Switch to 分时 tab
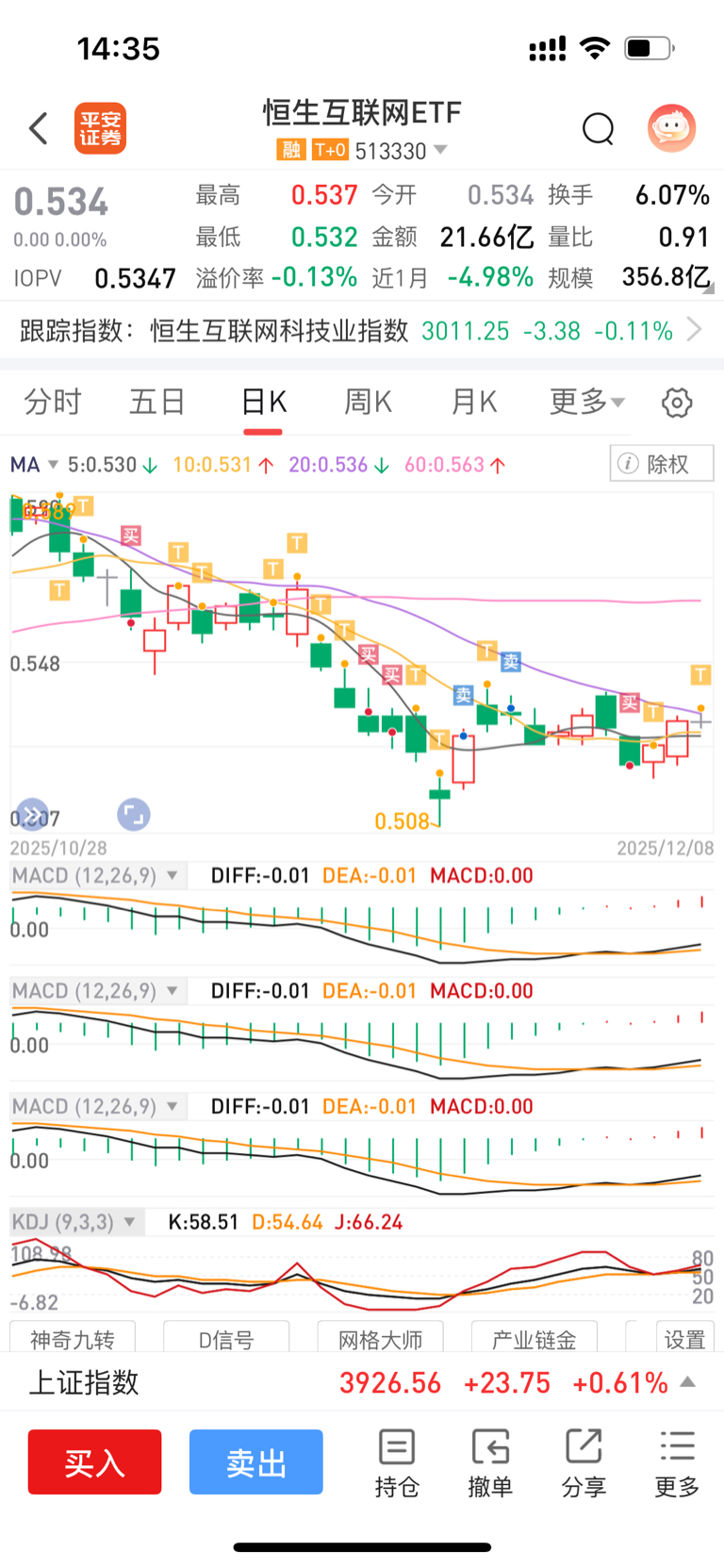 click(x=53, y=403)
